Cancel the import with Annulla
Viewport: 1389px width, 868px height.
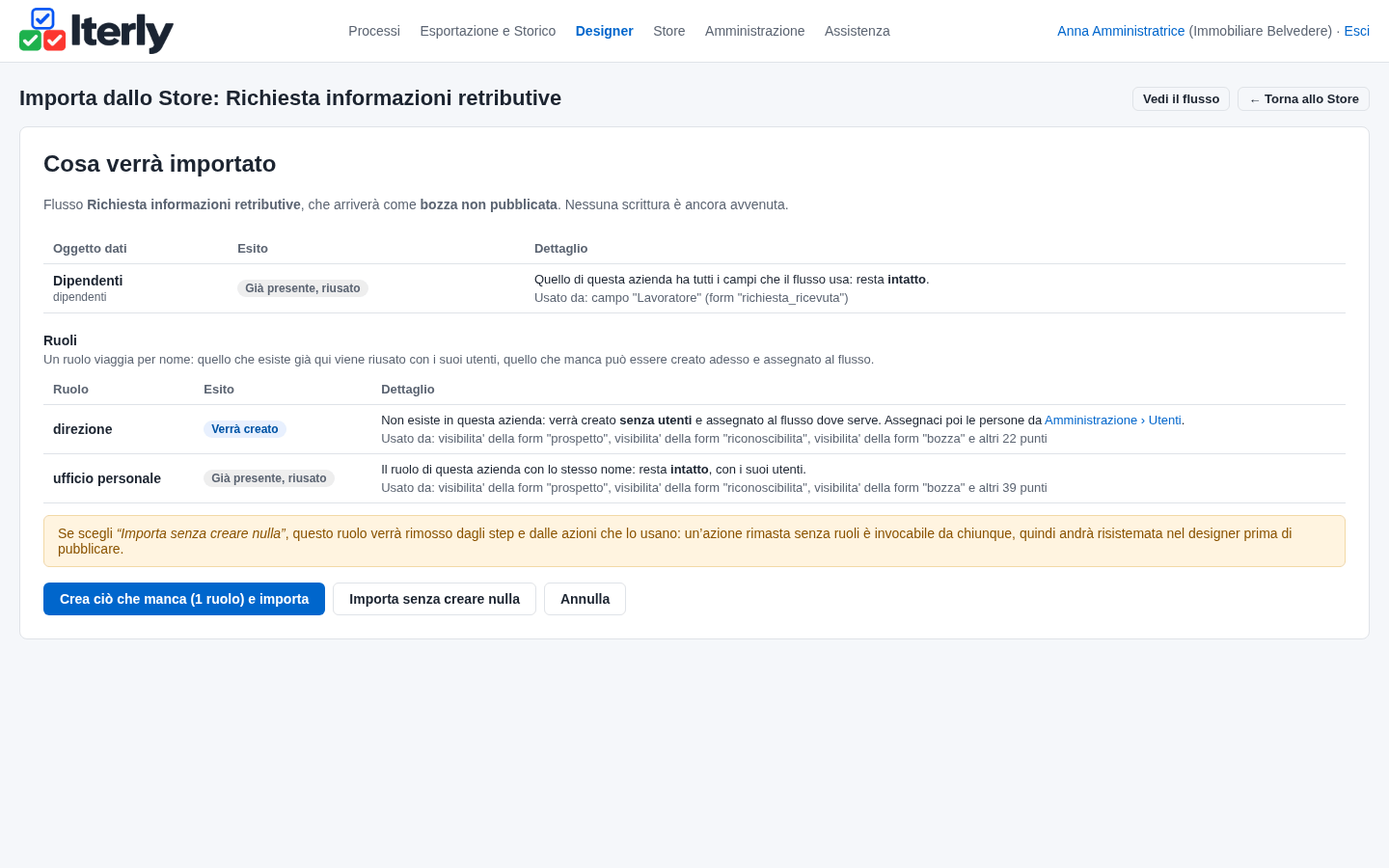[585, 599]
